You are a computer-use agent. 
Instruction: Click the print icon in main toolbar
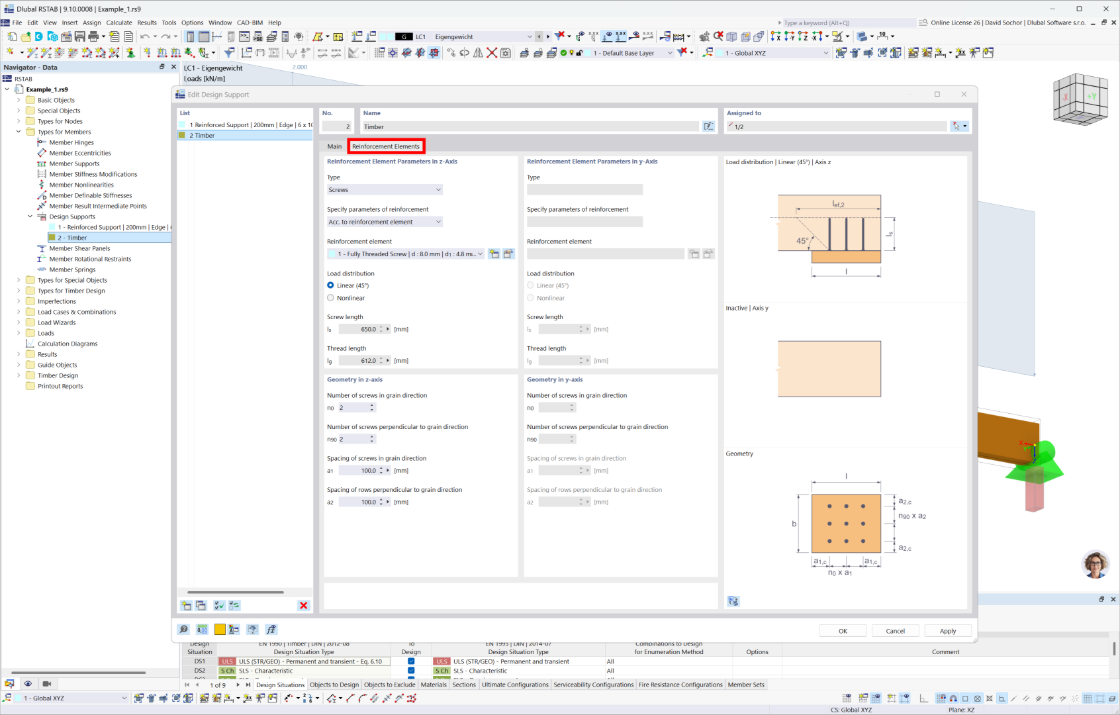tap(94, 36)
